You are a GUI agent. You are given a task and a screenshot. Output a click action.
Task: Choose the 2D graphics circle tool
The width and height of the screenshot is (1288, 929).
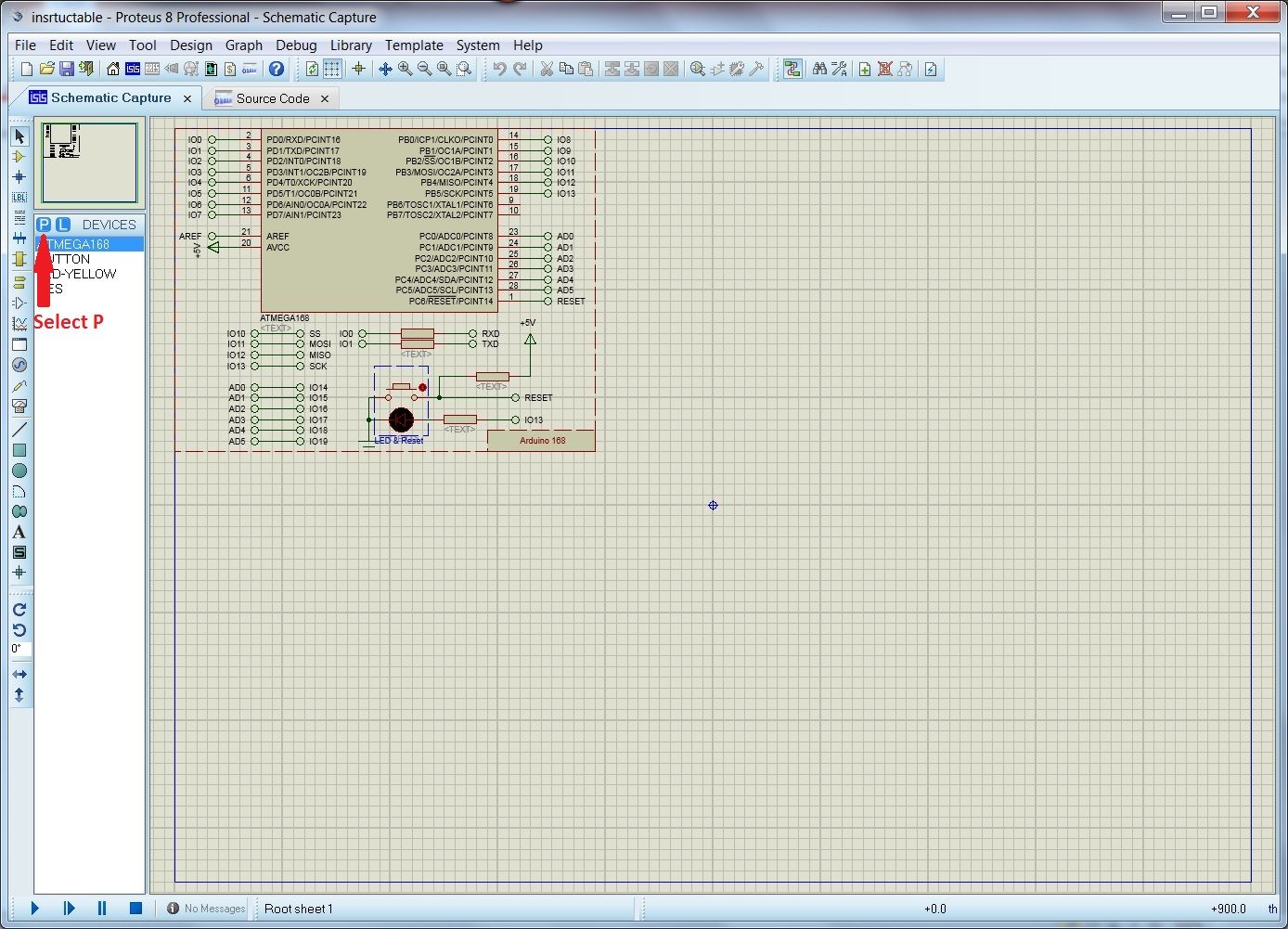[19, 471]
